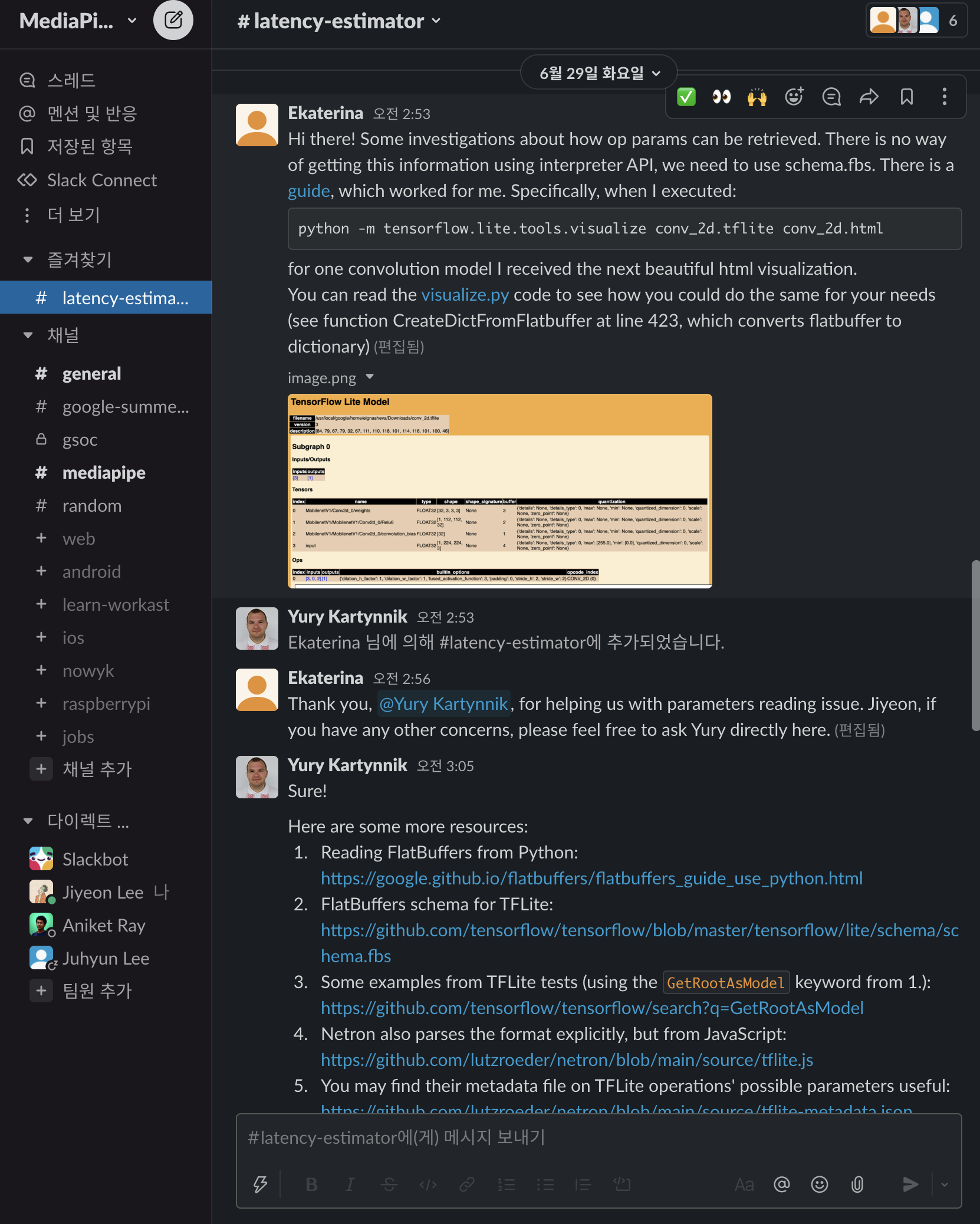Mention someone with the @ button
Image resolution: width=980 pixels, height=1224 pixels.
782,1184
